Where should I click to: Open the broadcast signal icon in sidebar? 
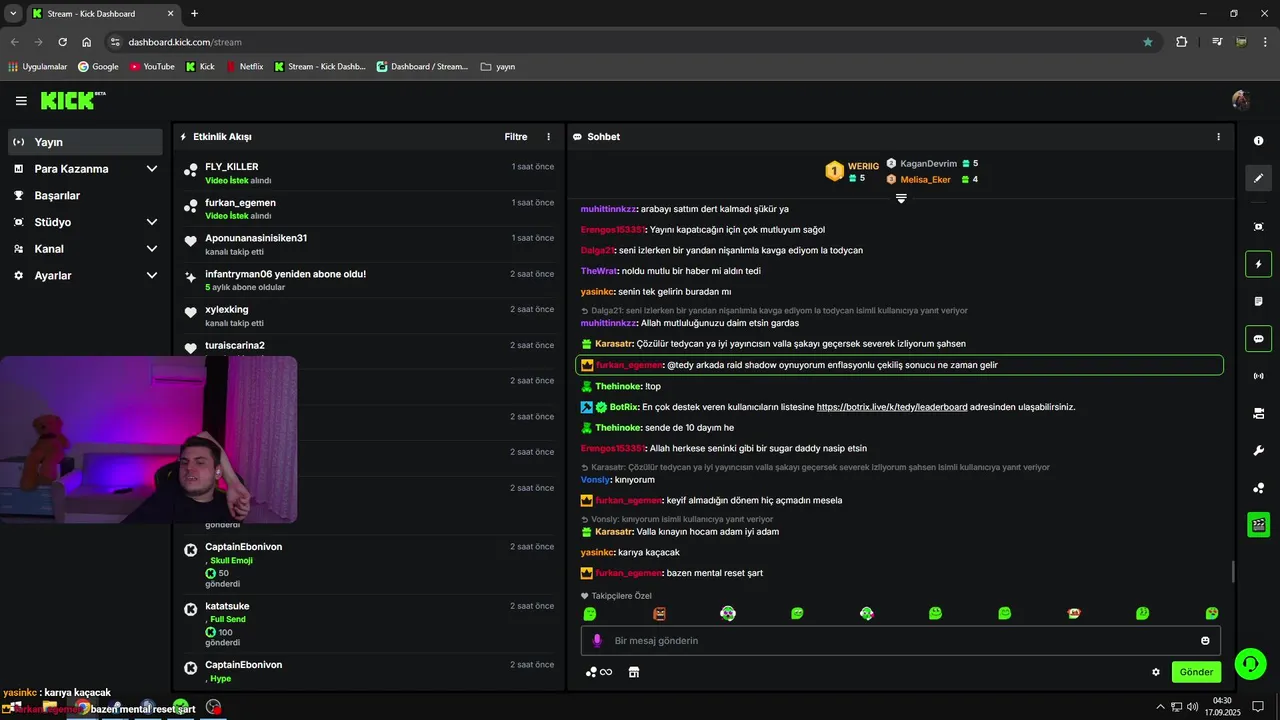pyautogui.click(x=1259, y=376)
